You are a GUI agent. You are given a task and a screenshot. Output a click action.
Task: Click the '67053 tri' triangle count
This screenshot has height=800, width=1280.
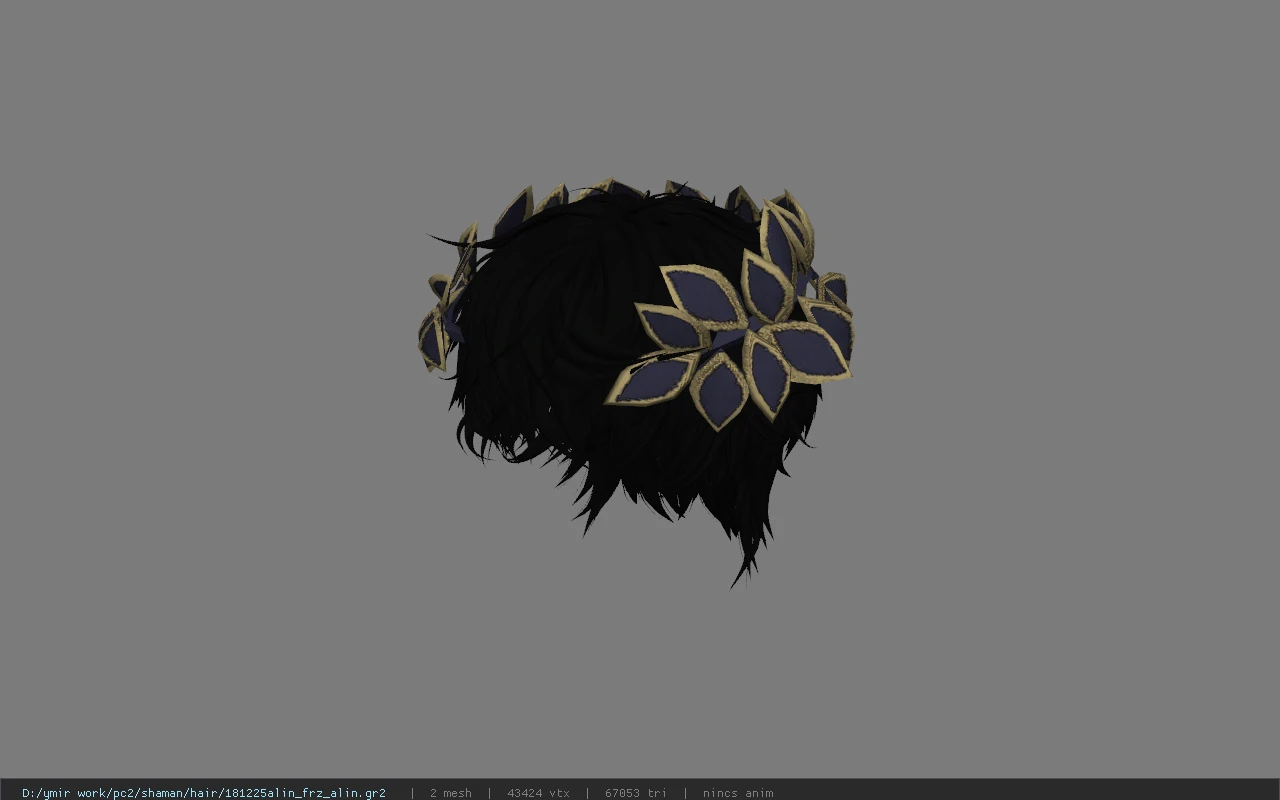point(635,793)
